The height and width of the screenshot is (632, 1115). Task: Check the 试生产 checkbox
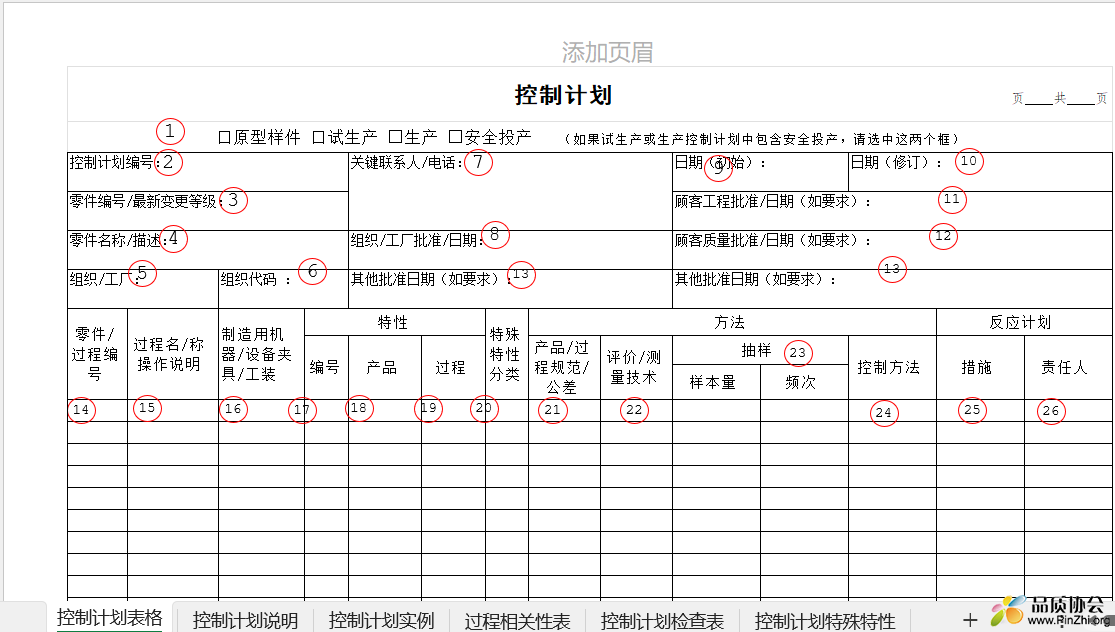[x=319, y=137]
